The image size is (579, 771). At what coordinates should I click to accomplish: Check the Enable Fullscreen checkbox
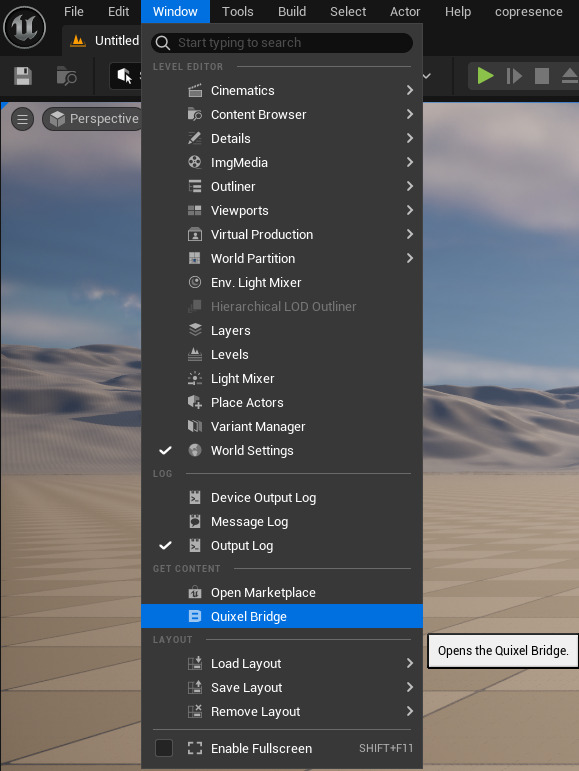coord(164,748)
